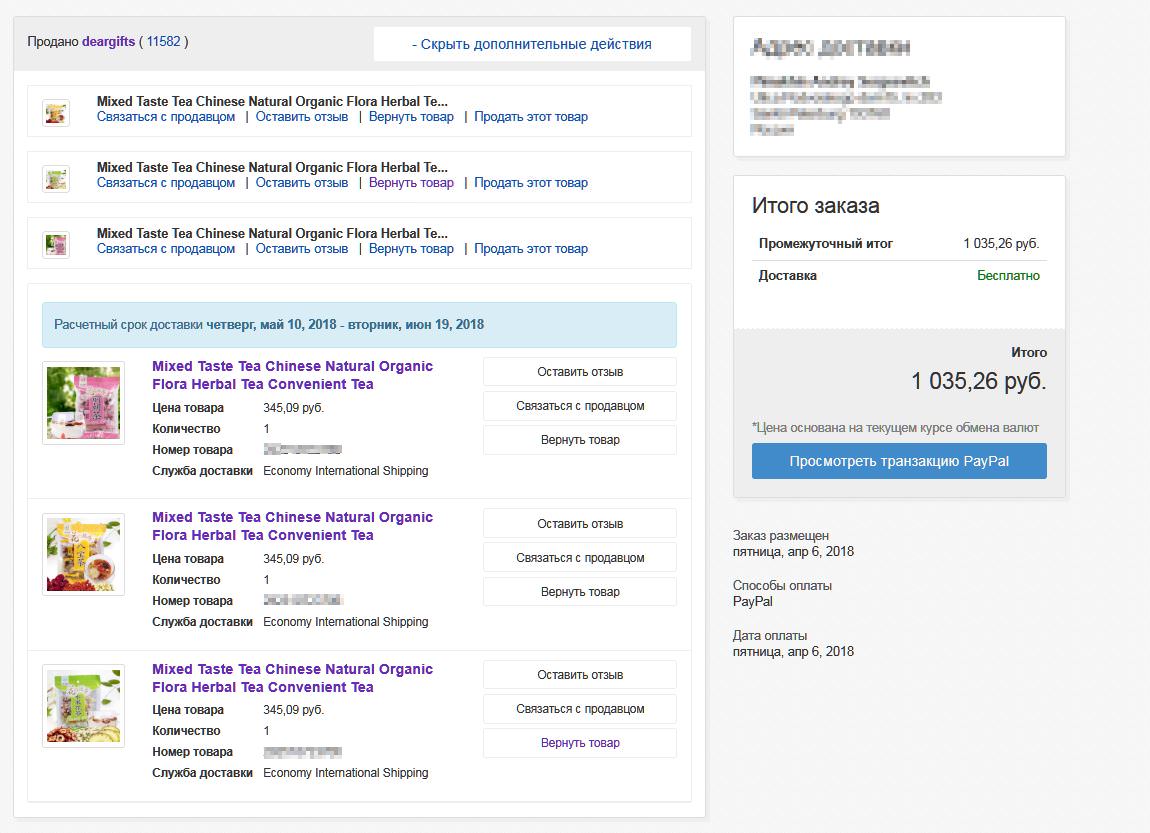Click "Оставить отзыв" button for the pink tea item

pyautogui.click(x=580, y=372)
